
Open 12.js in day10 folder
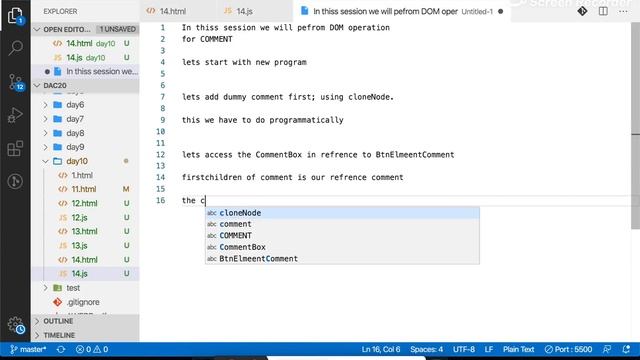click(85, 218)
